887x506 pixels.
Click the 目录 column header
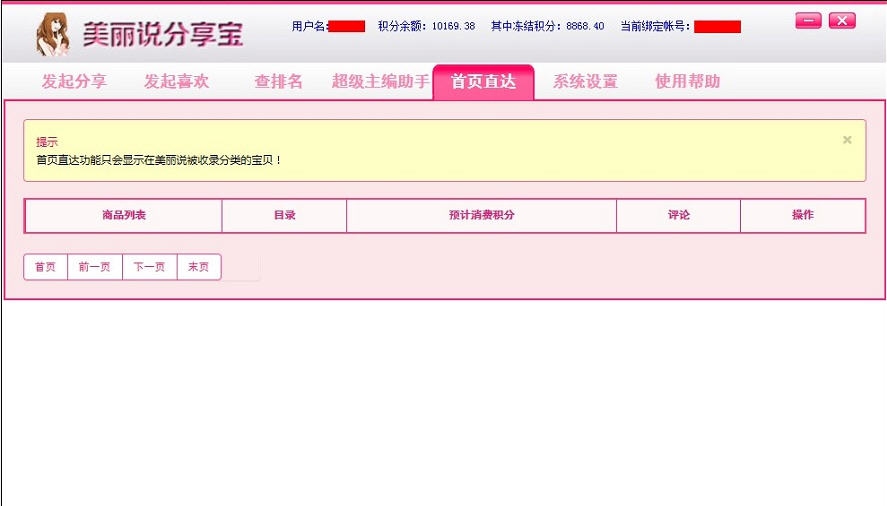pos(285,215)
